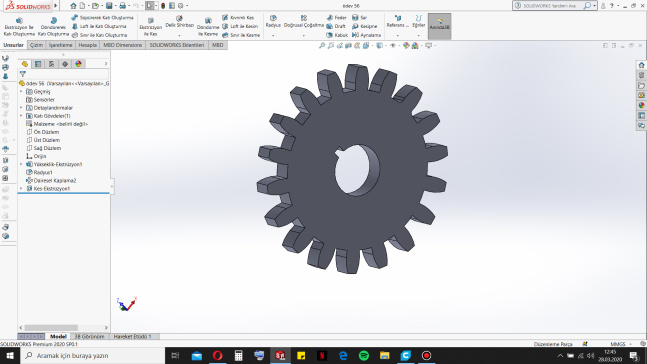Save the part with the floppy disk icon

109,6
